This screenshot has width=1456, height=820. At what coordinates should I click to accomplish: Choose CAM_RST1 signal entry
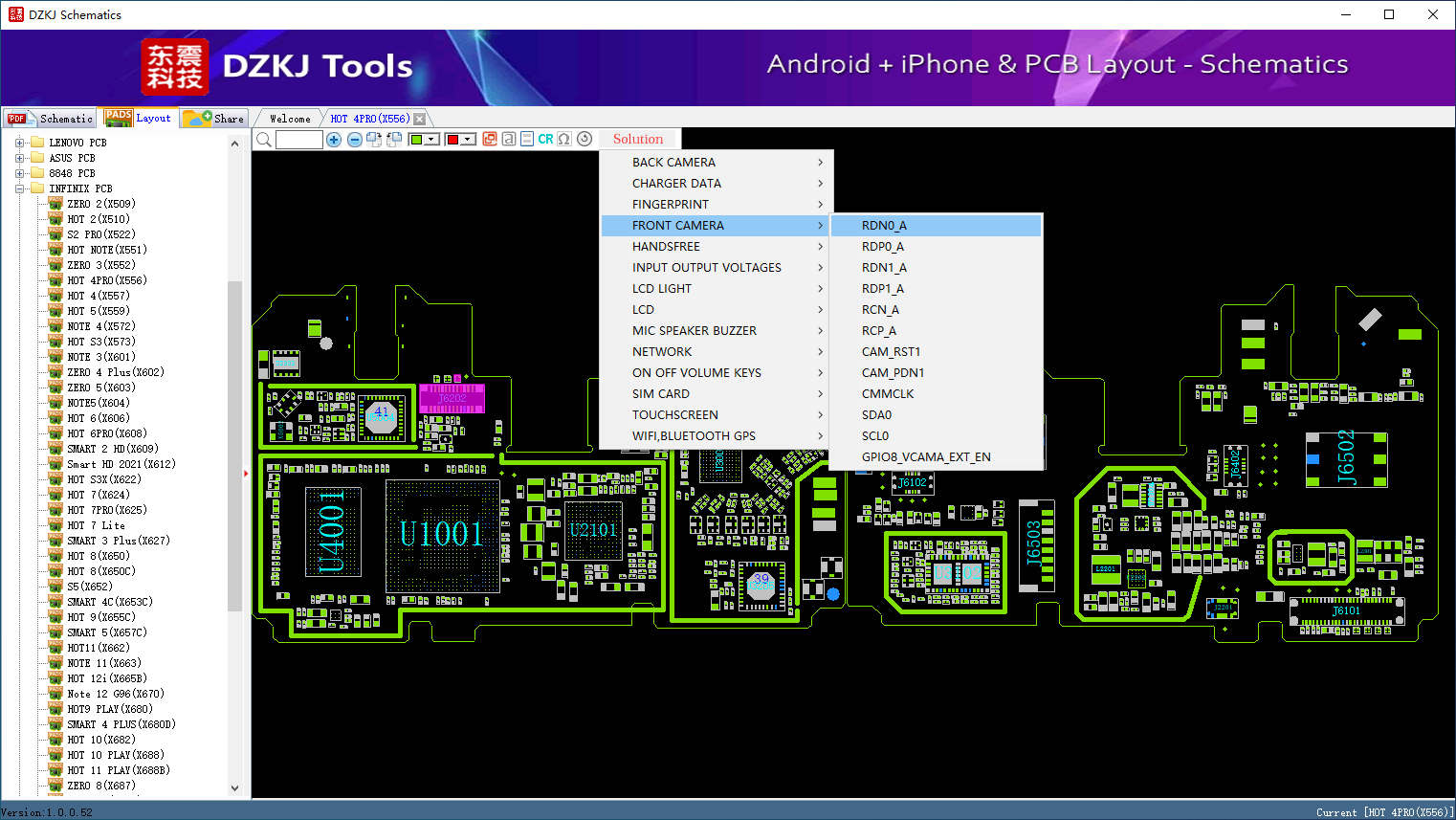point(937,351)
